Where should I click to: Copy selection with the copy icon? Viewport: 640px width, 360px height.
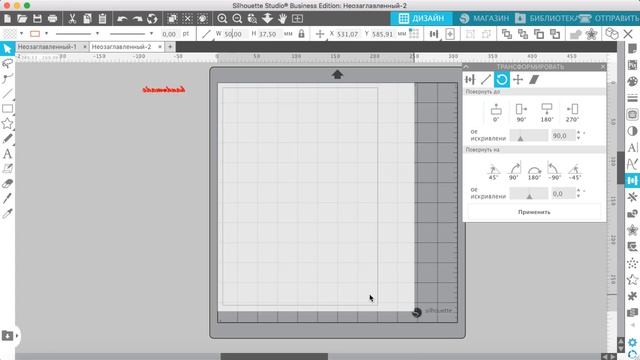pos(87,18)
